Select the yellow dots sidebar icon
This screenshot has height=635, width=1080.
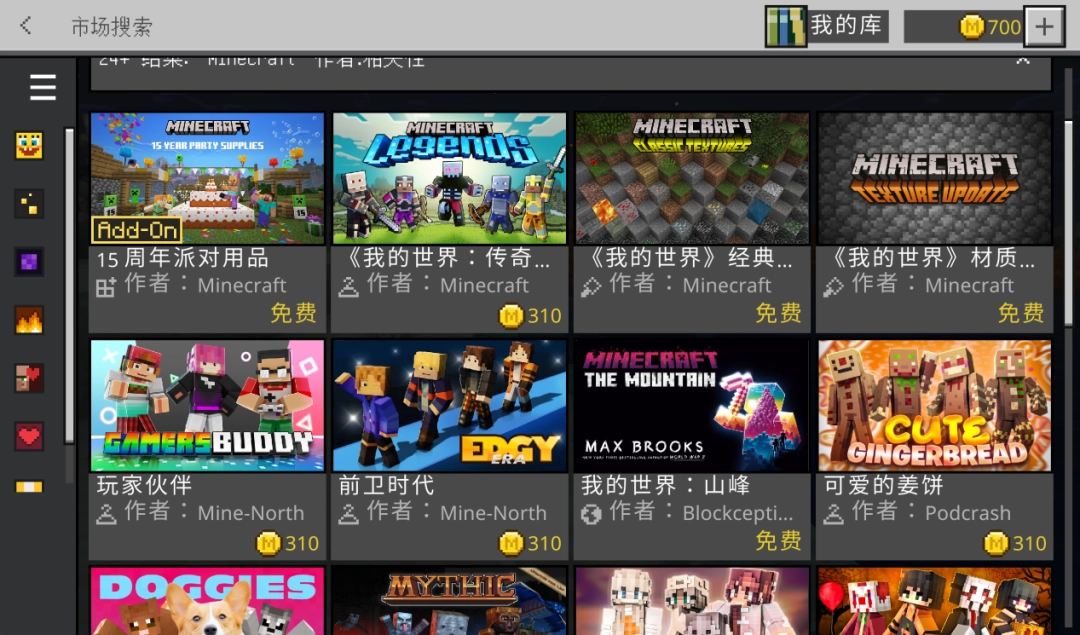tap(29, 204)
